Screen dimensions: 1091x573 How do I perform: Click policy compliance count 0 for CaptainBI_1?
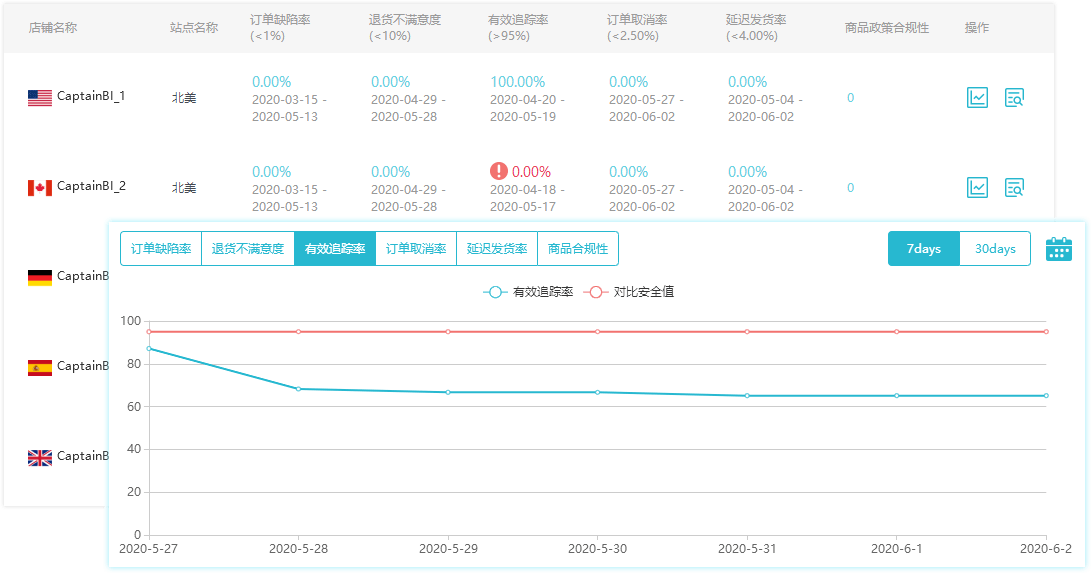coord(850,98)
